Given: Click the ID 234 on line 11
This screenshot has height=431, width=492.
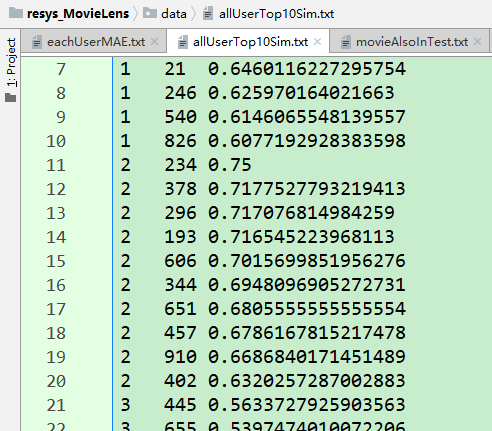Looking at the screenshot, I should (x=180, y=165).
